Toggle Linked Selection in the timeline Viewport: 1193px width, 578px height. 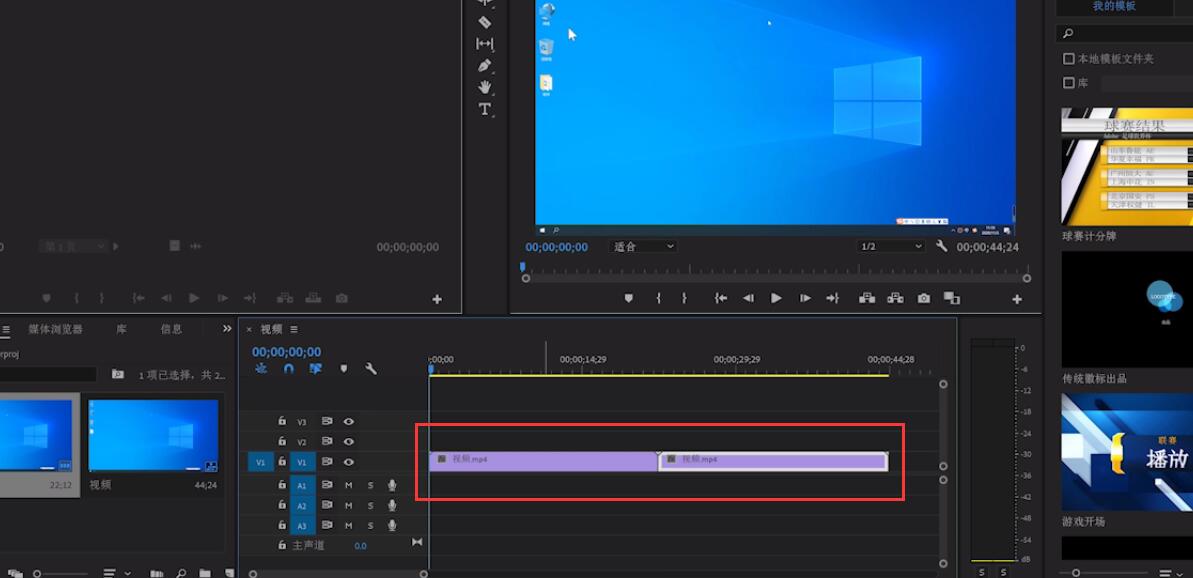point(316,368)
